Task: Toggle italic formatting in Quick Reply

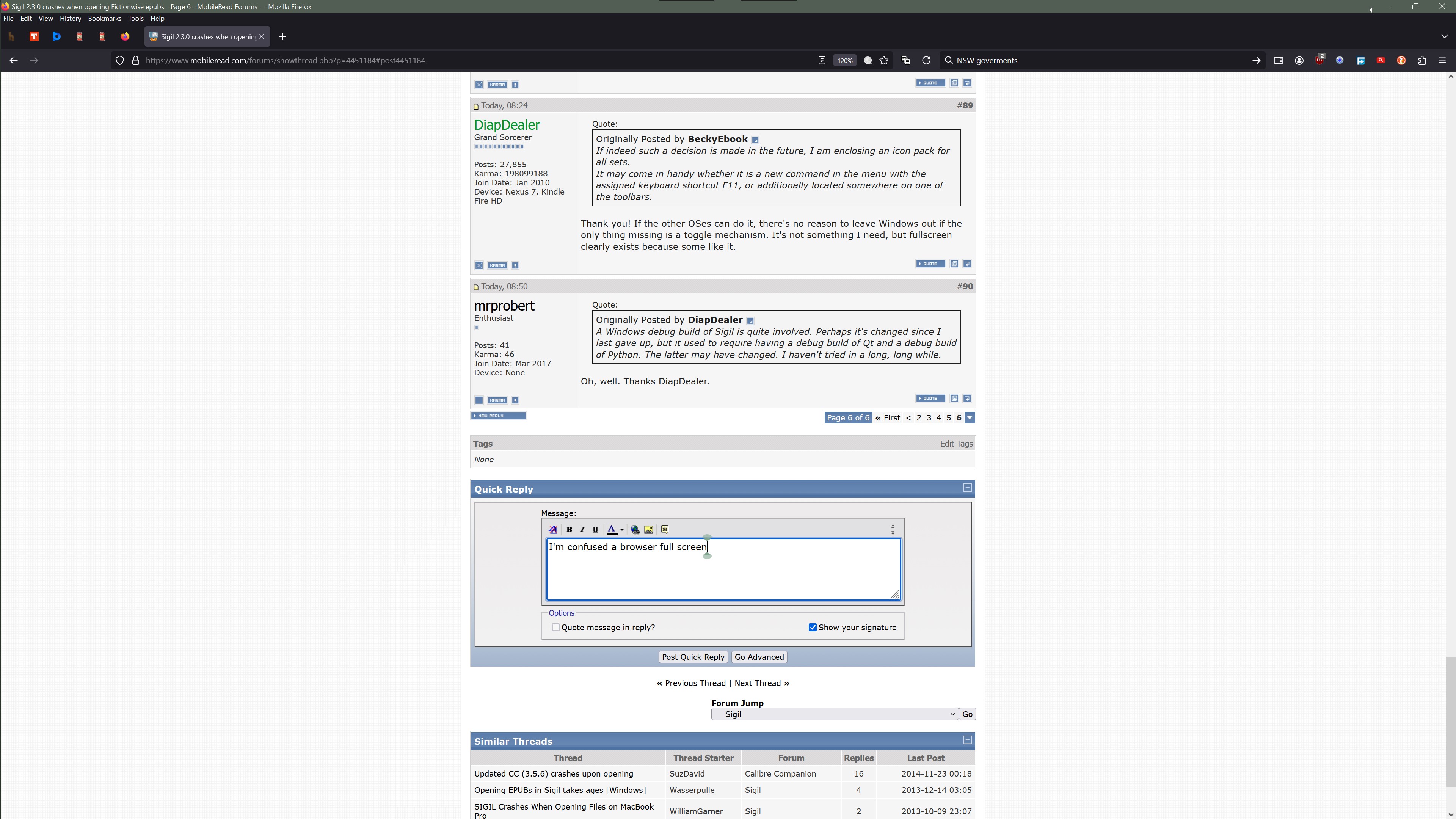Action: point(582,530)
